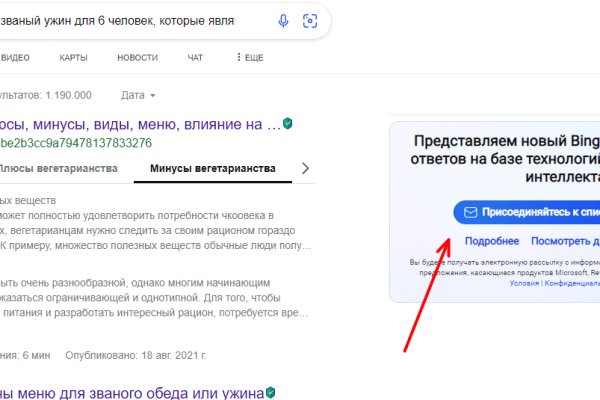Select the Минусы вегетарианства tab
Image resolution: width=600 pixels, height=400 pixels.
[x=212, y=168]
